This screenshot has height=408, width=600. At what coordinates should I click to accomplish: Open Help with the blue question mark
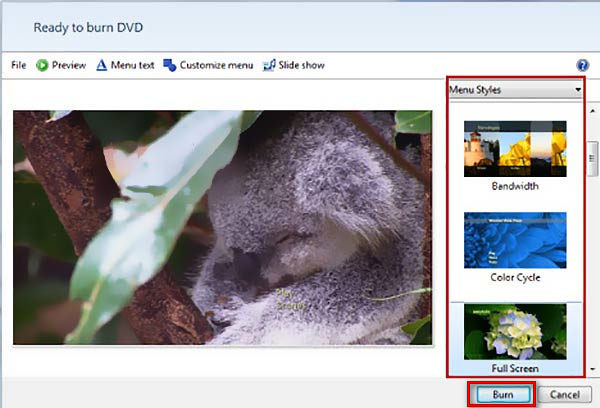(583, 65)
